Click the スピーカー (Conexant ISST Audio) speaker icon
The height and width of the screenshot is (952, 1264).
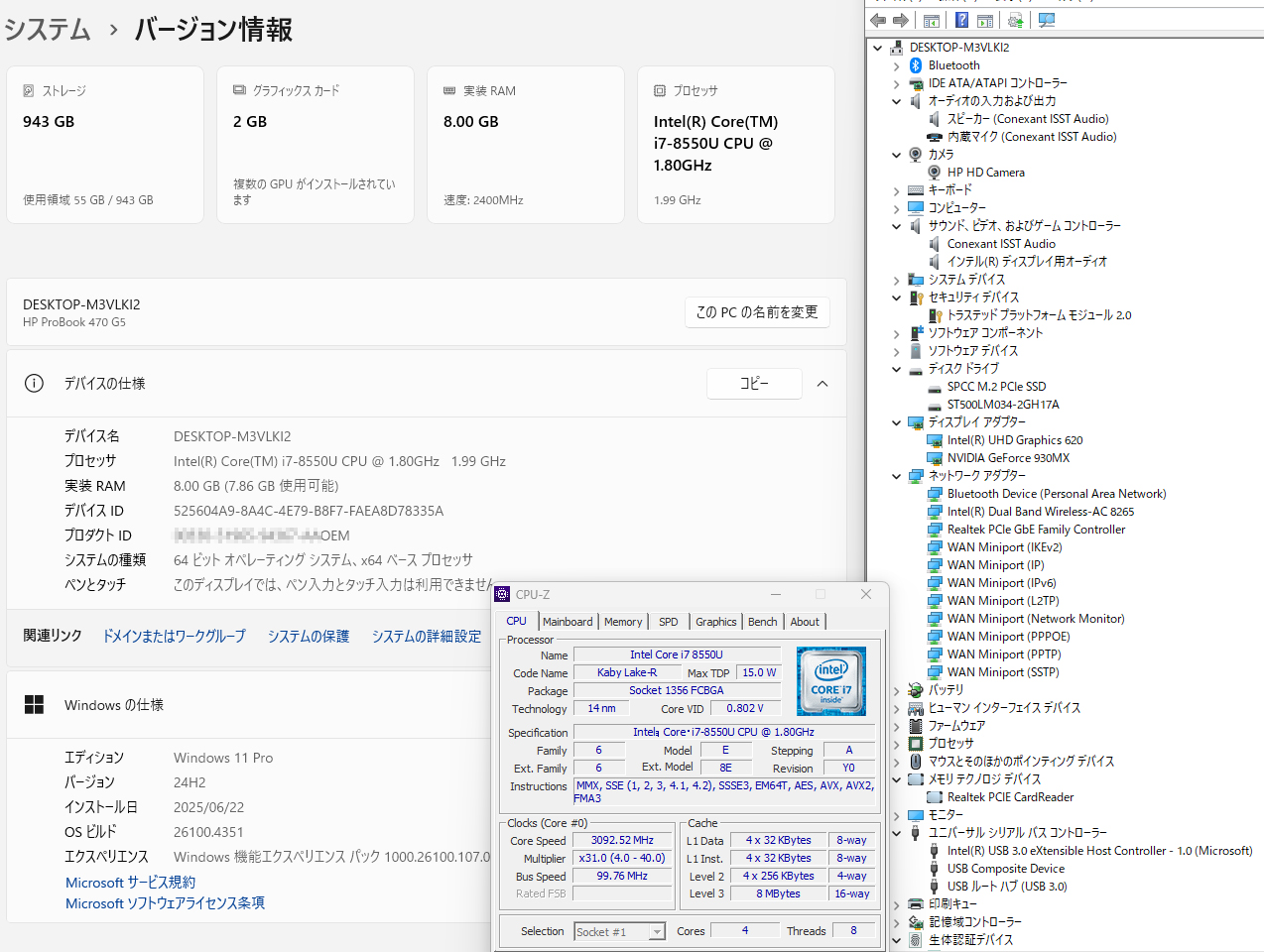935,119
